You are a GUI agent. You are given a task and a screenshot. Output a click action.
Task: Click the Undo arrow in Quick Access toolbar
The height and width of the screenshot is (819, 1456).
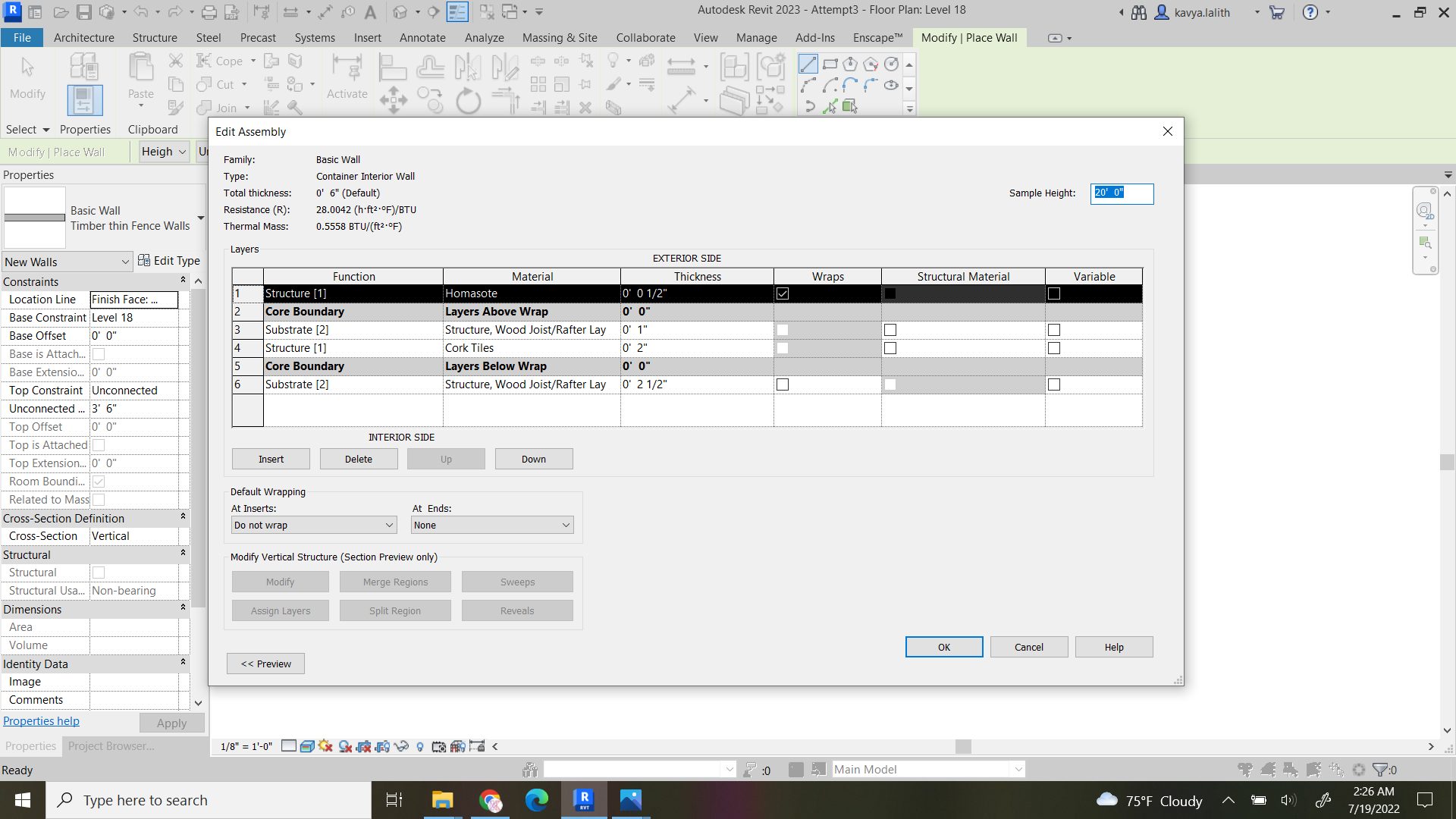pyautogui.click(x=140, y=12)
